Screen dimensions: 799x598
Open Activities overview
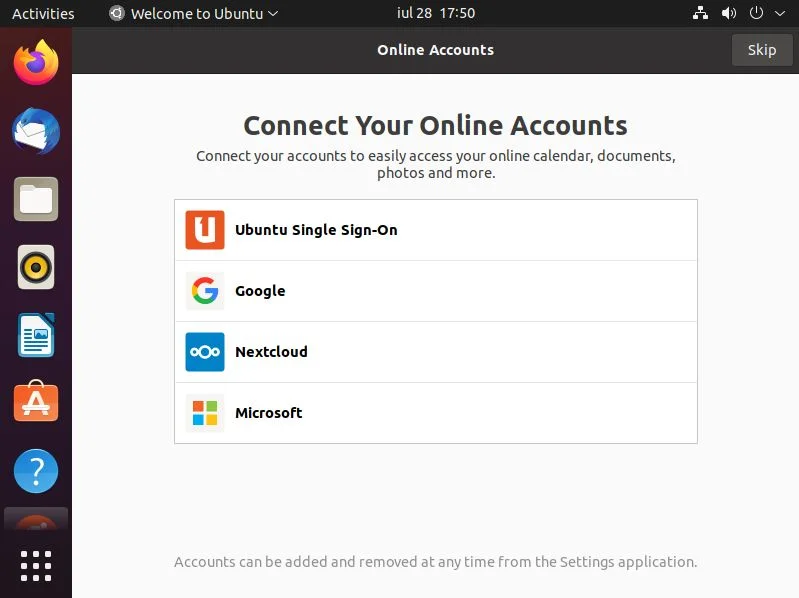point(43,13)
